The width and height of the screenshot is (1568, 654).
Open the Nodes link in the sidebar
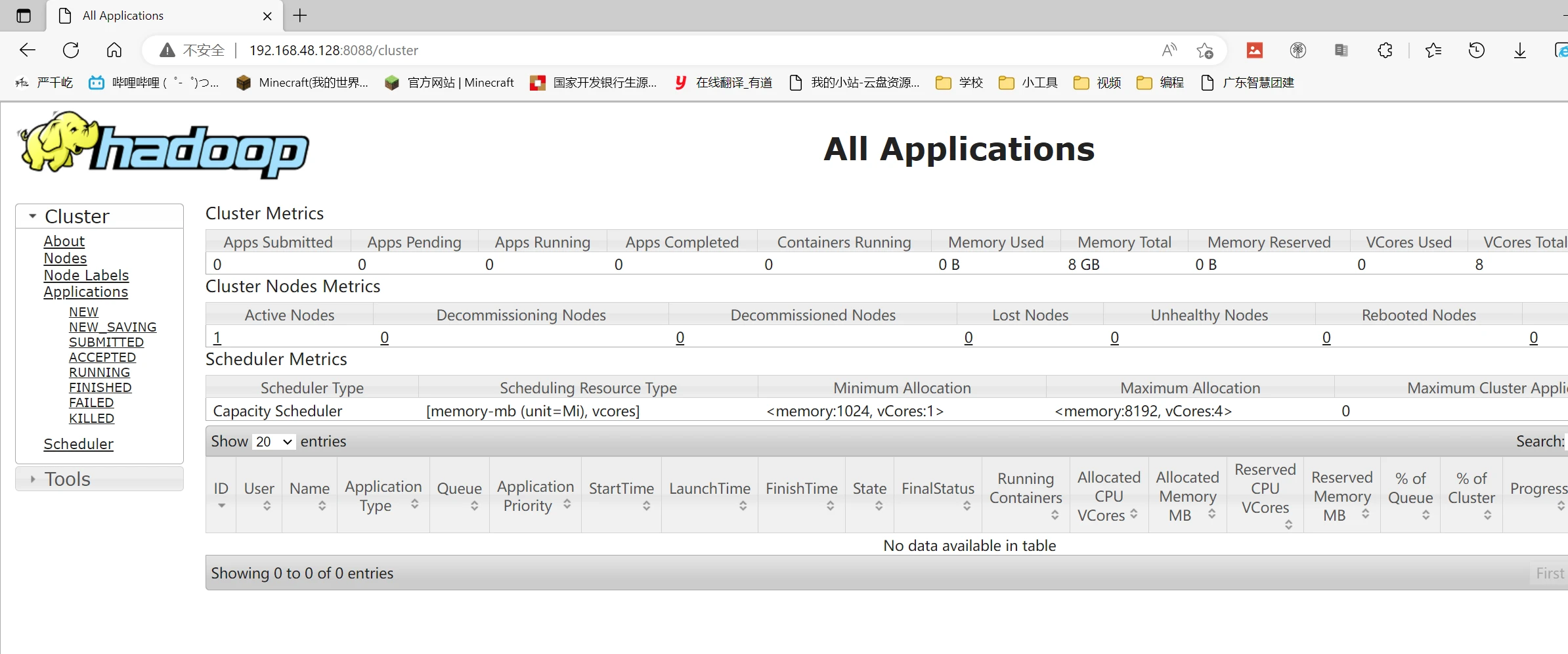pyautogui.click(x=65, y=258)
